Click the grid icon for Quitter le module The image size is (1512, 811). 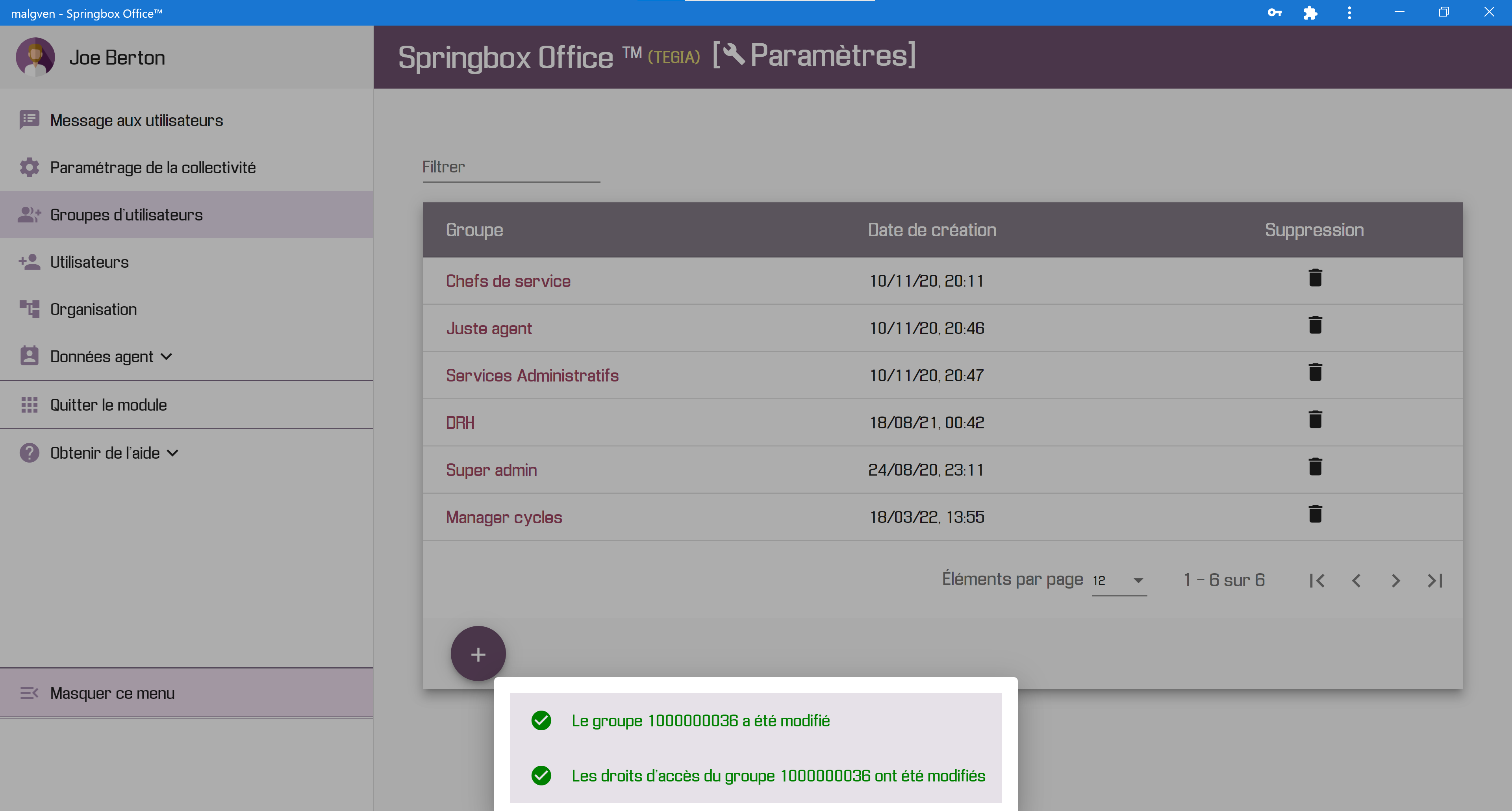tap(30, 404)
